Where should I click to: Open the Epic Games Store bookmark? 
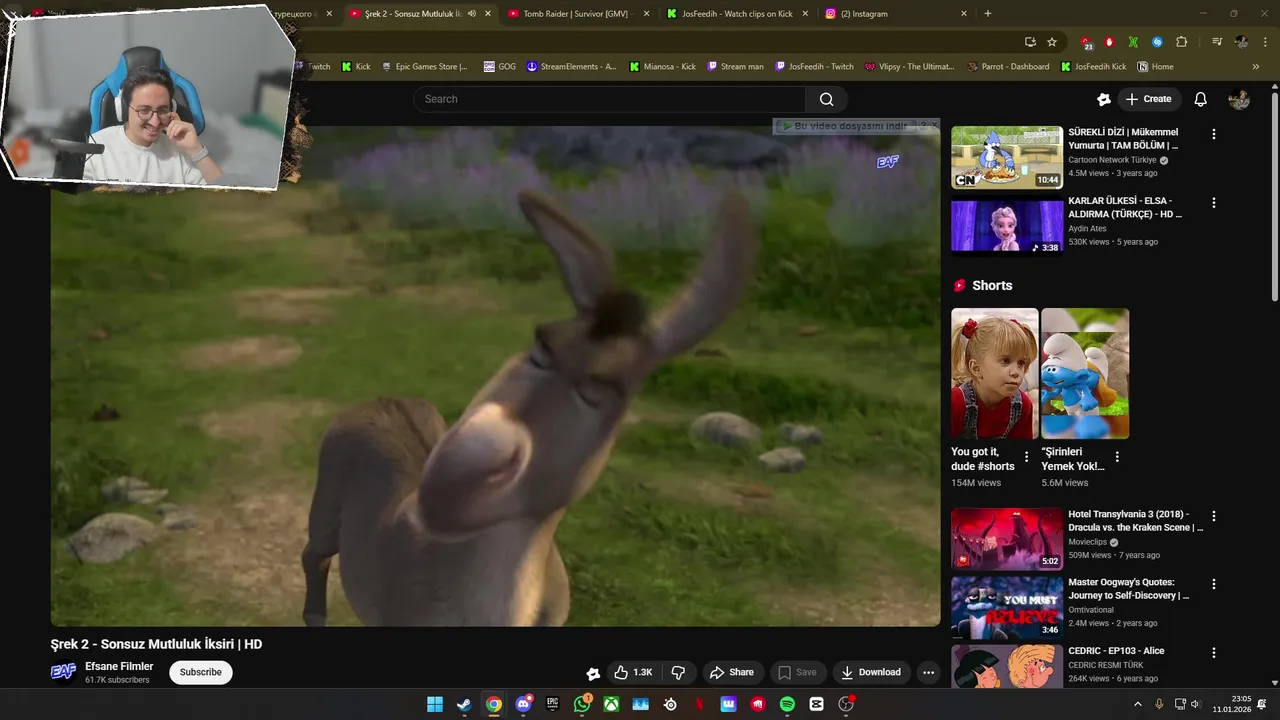point(423,67)
